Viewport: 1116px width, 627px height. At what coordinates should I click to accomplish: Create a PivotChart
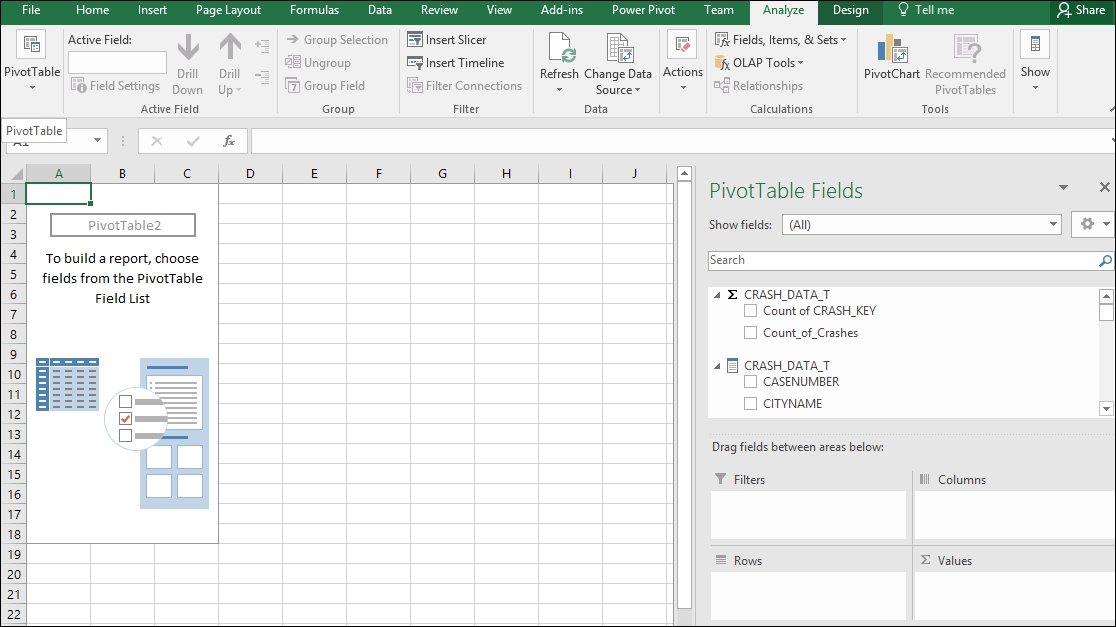pyautogui.click(x=892, y=57)
